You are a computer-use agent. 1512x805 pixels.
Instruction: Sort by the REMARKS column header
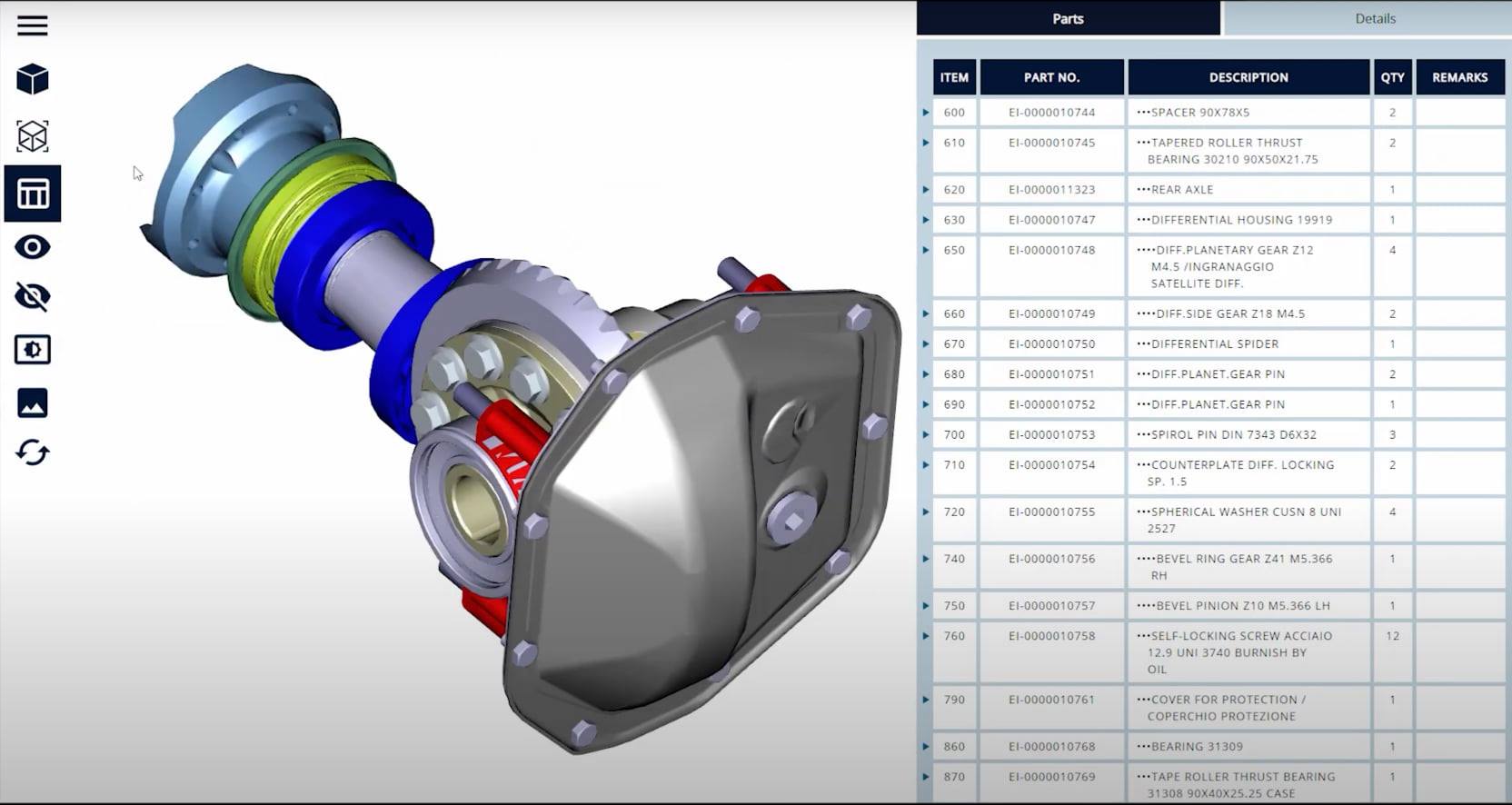pos(1459,77)
